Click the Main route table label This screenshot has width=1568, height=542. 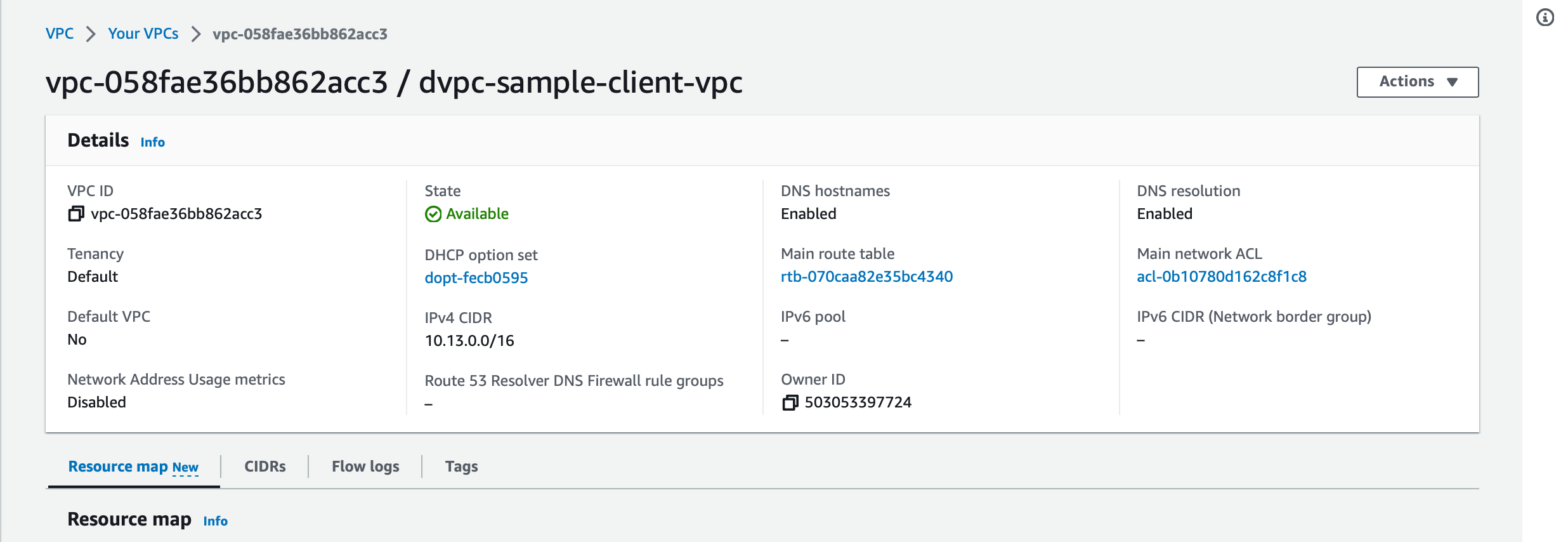click(837, 254)
